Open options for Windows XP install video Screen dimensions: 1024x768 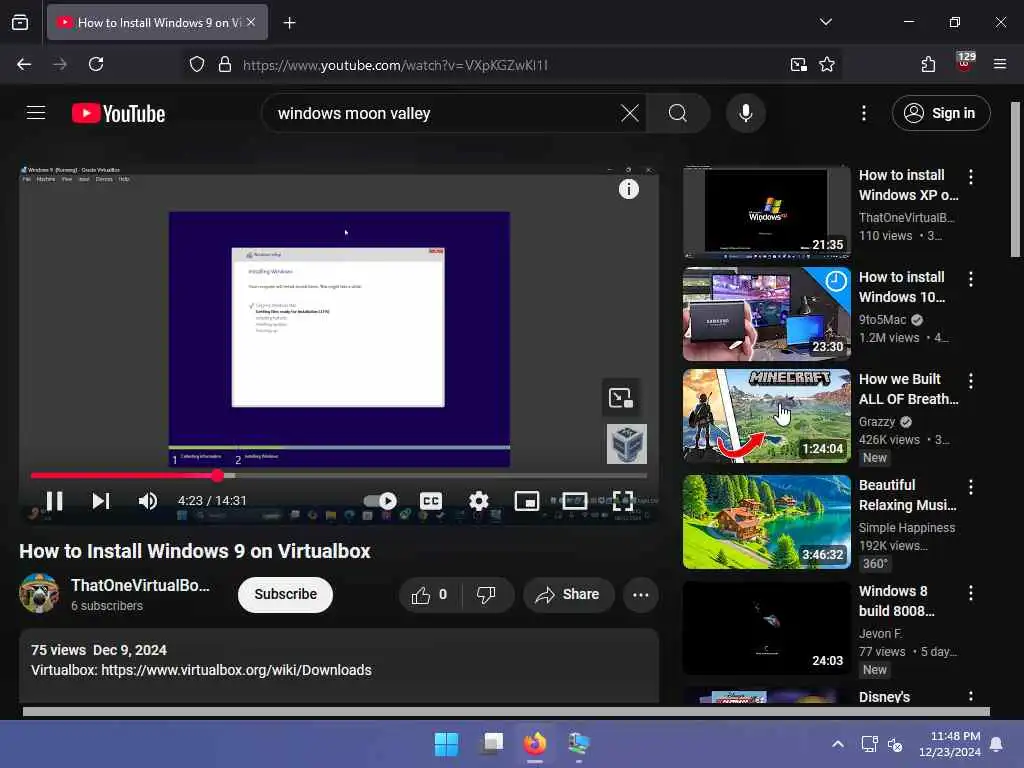pyautogui.click(x=971, y=176)
